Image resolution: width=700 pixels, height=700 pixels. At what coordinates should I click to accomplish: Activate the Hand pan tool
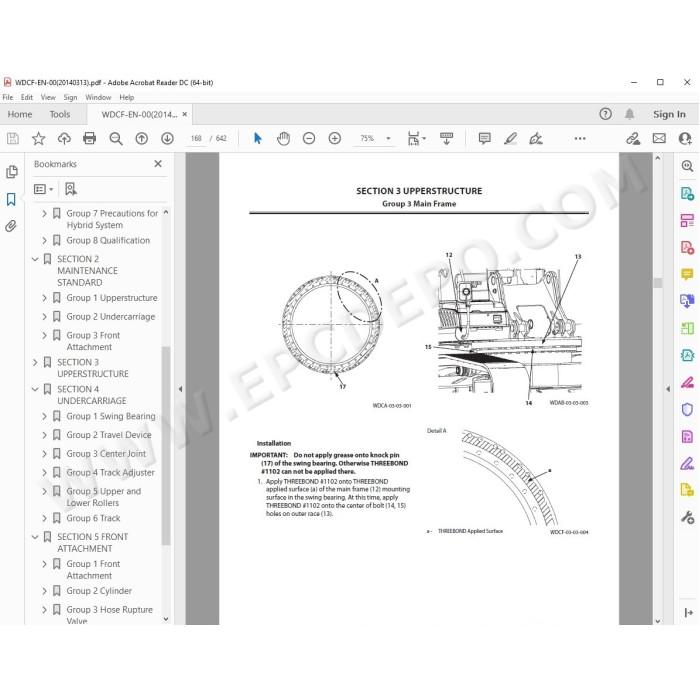click(283, 138)
